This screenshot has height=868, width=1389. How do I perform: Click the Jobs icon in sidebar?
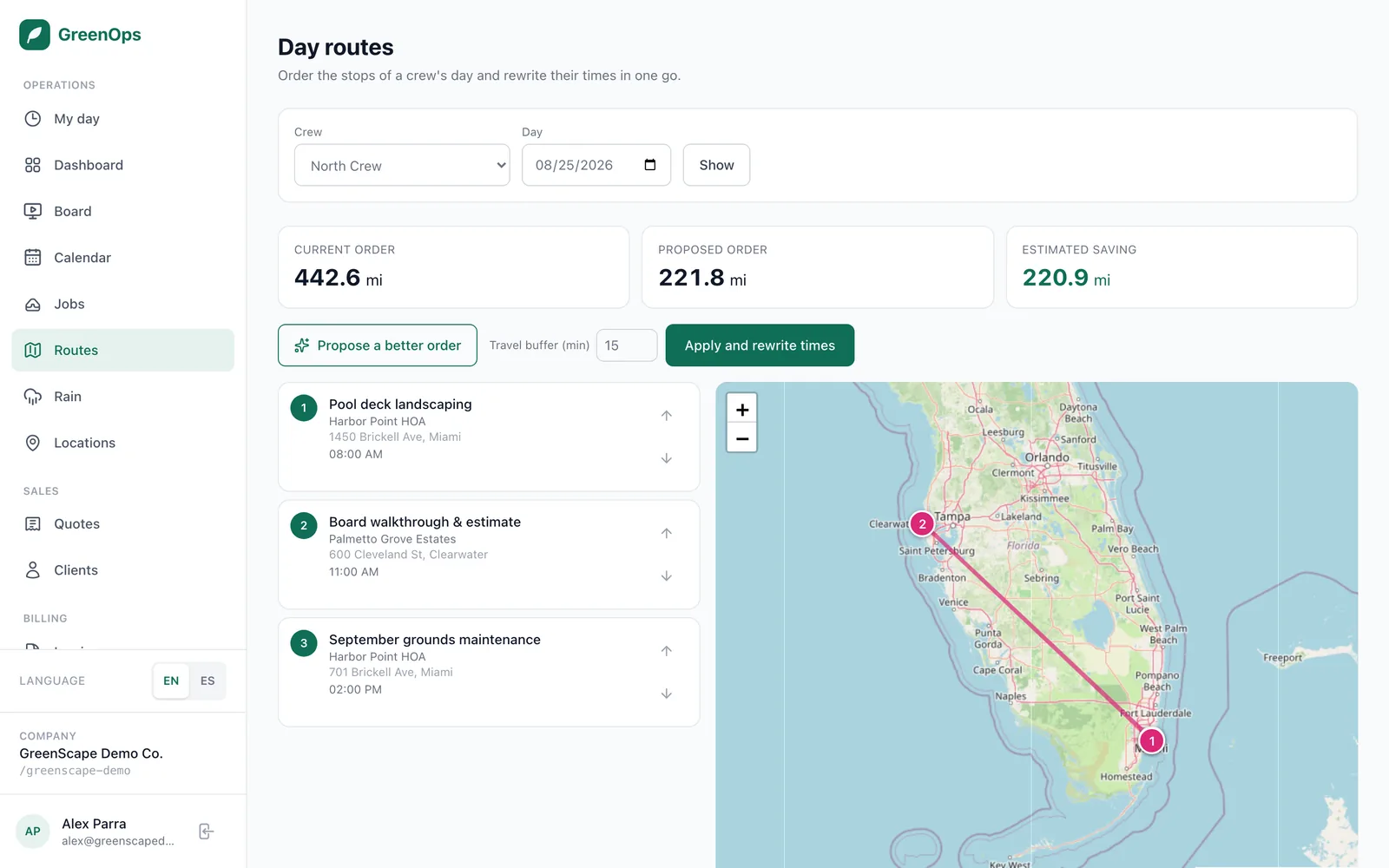pyautogui.click(x=33, y=304)
